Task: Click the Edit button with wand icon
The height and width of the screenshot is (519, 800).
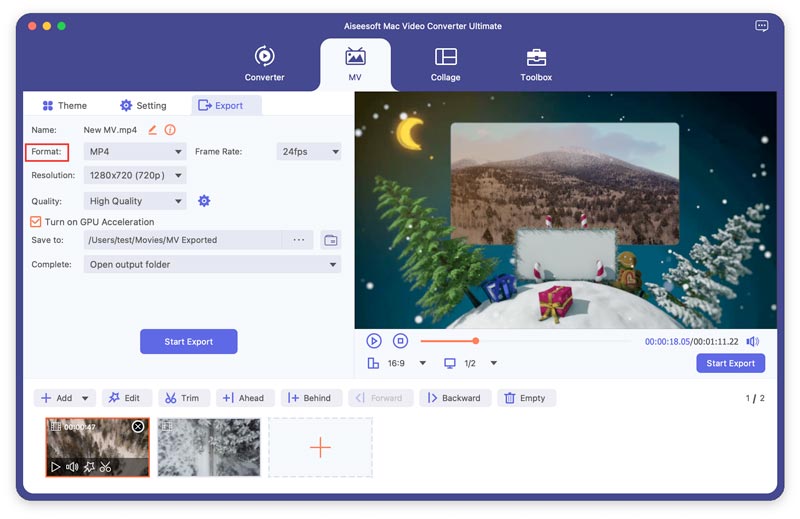Action: tap(127, 398)
